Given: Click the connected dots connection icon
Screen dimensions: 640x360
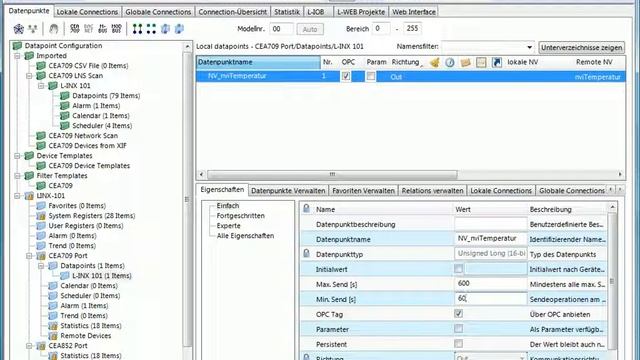Looking at the screenshot, I should pos(138,29).
